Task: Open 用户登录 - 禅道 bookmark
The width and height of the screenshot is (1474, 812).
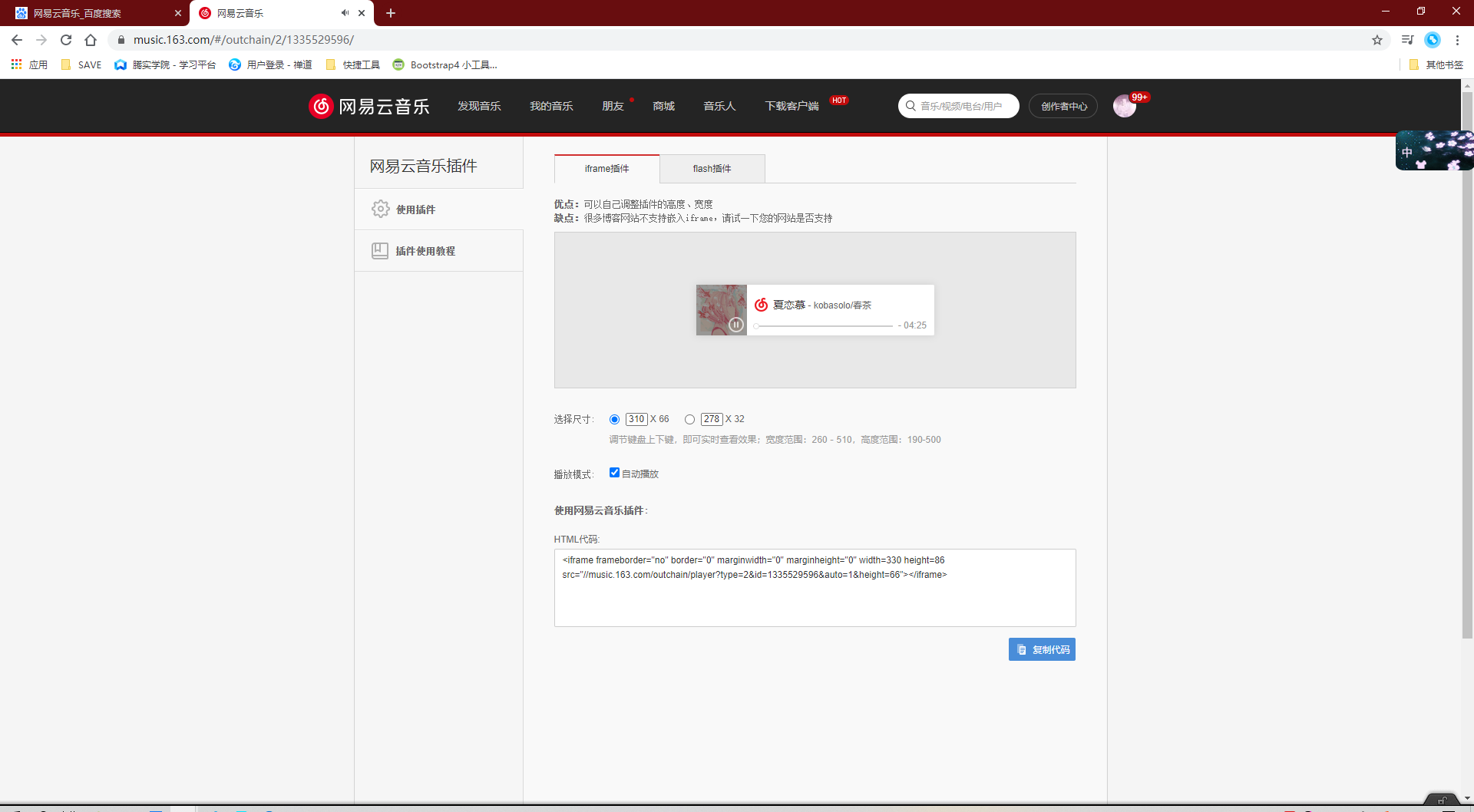Action: [270, 64]
